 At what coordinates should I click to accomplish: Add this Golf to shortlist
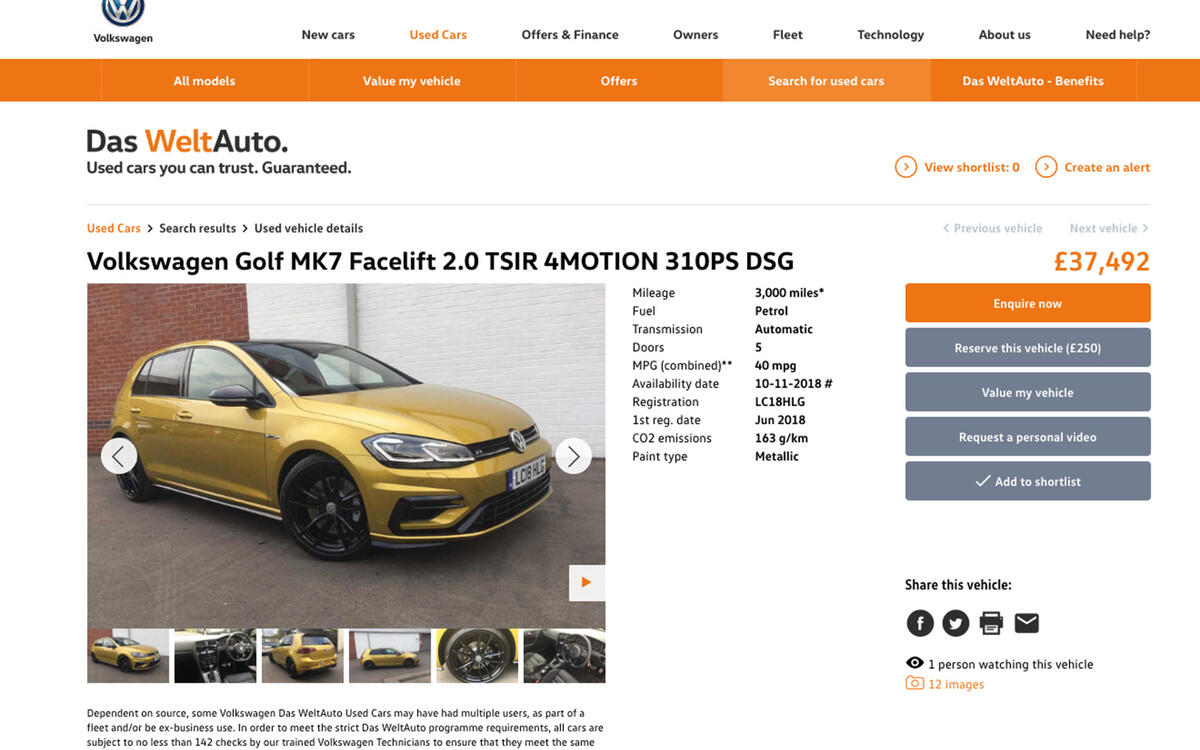pyautogui.click(x=1027, y=481)
